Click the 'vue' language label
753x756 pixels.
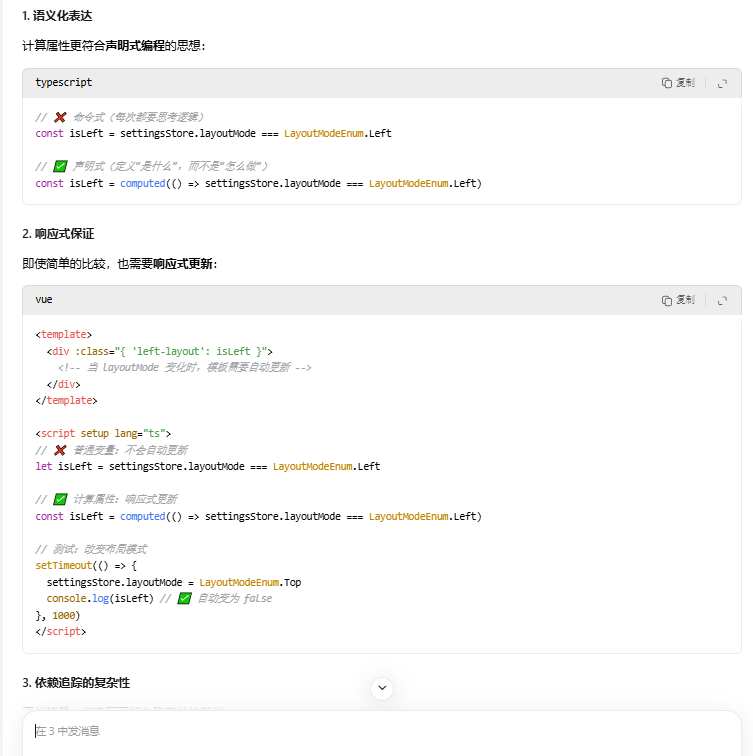pos(44,299)
